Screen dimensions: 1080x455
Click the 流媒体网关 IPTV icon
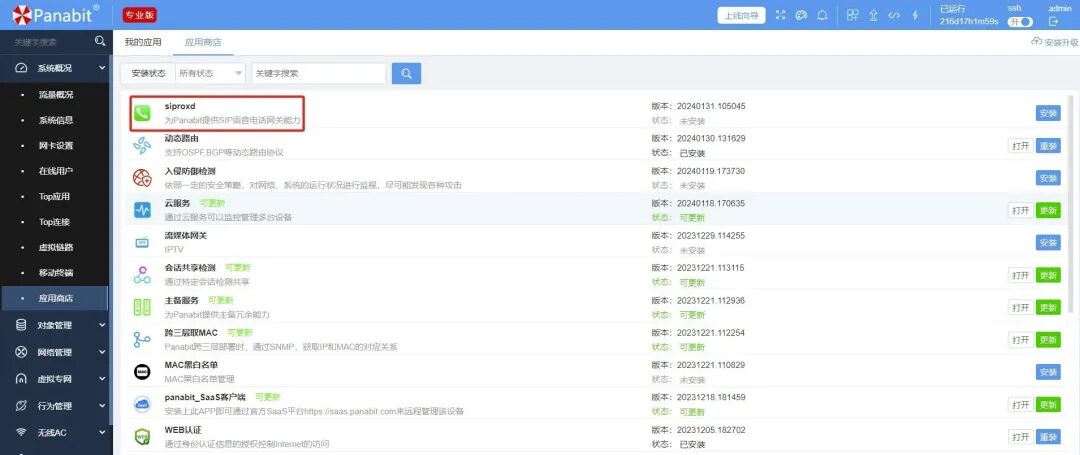(x=142, y=242)
